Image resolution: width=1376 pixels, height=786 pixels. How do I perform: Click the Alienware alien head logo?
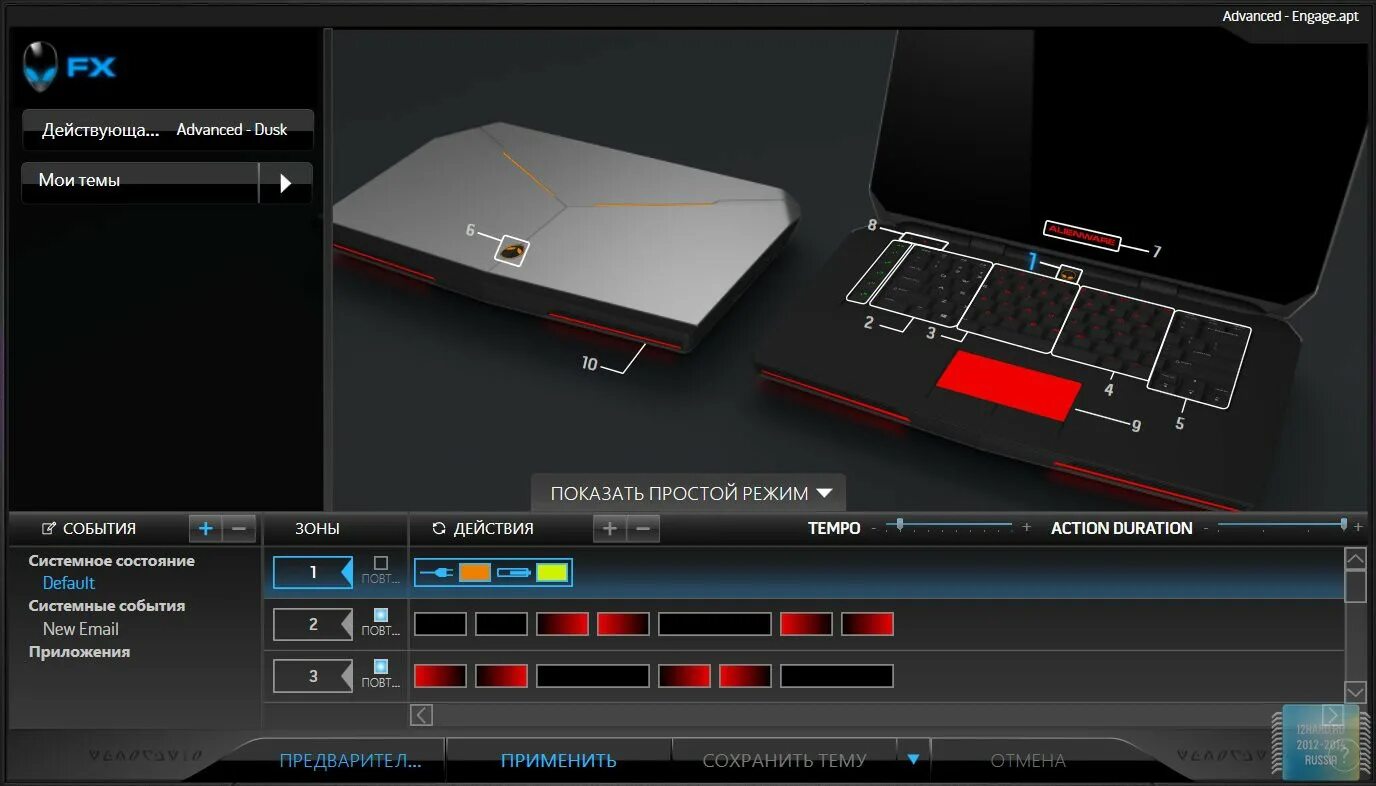(42, 66)
